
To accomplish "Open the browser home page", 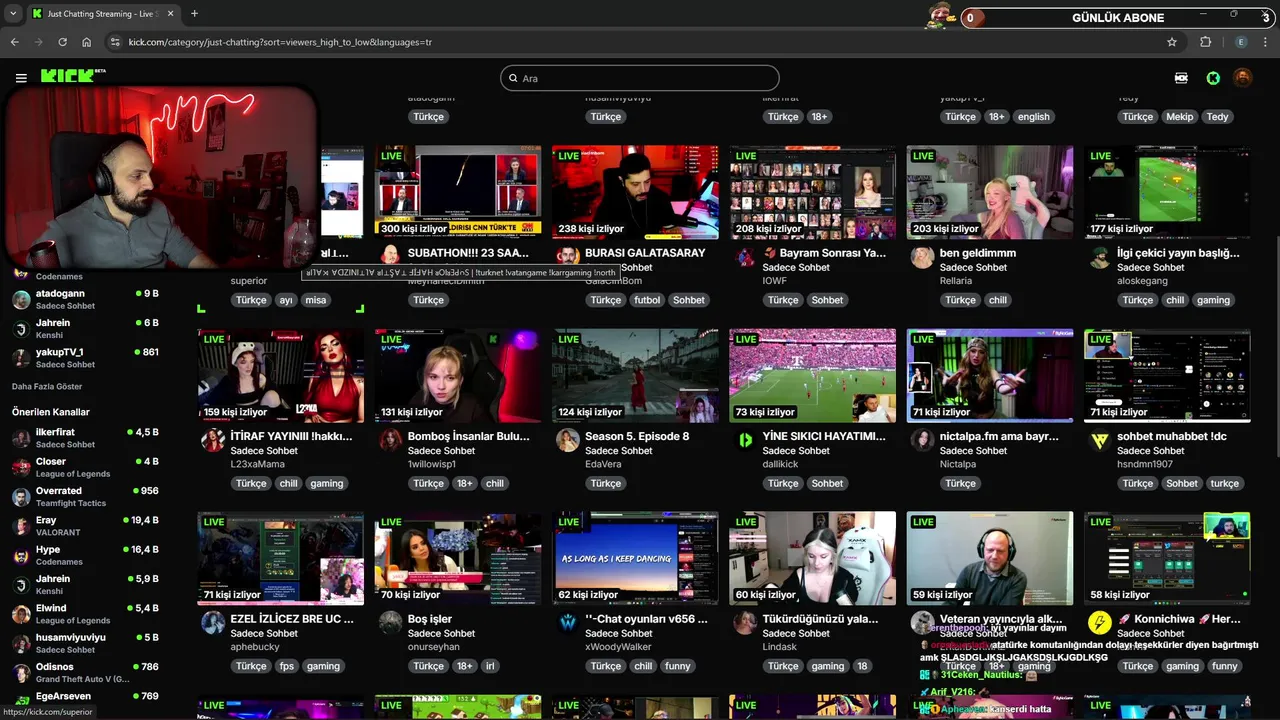I will click(x=87, y=42).
